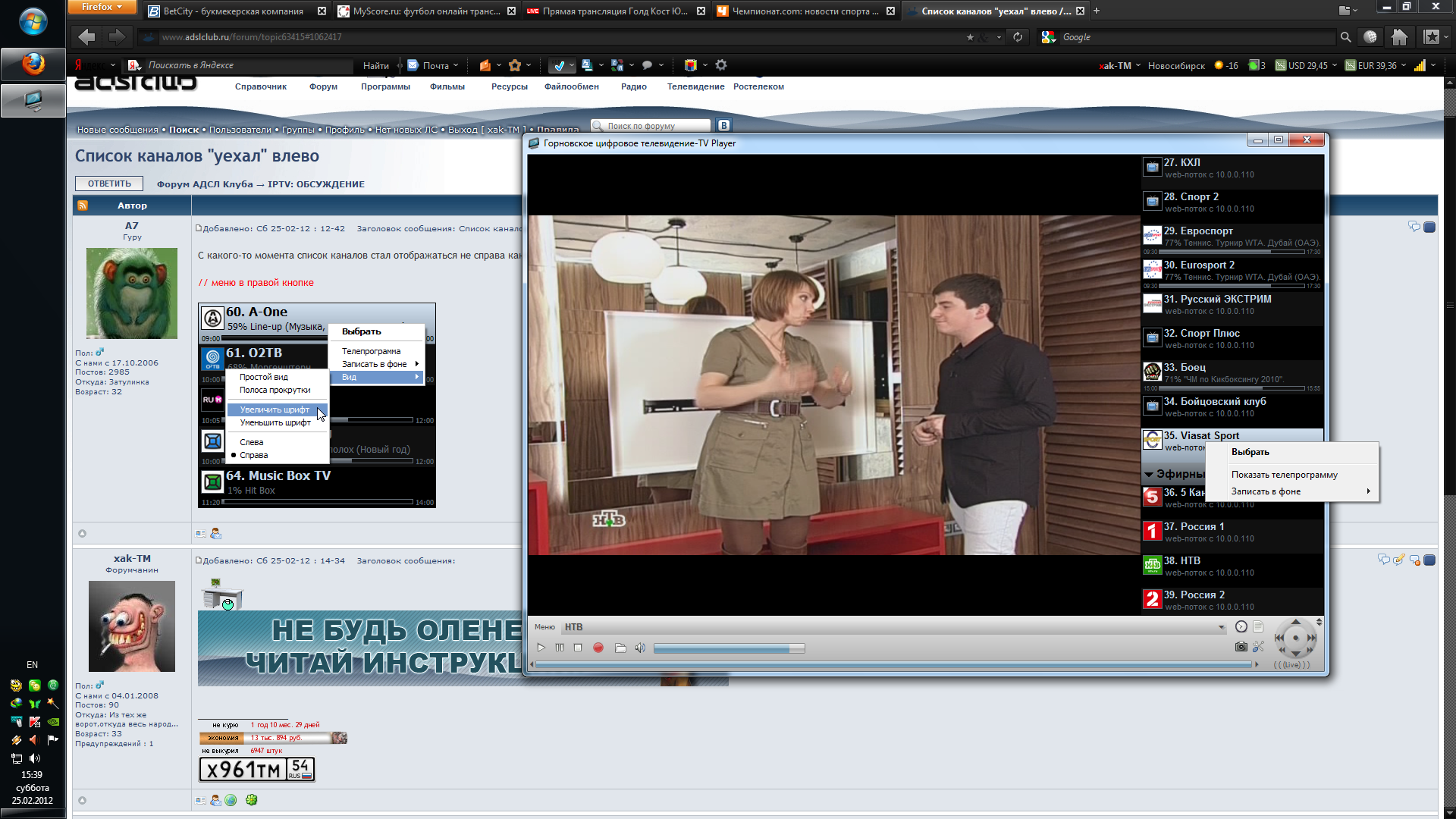Click the ОТВЕТИТЬ reply button
Image resolution: width=1456 pixels, height=819 pixels.
[109, 184]
